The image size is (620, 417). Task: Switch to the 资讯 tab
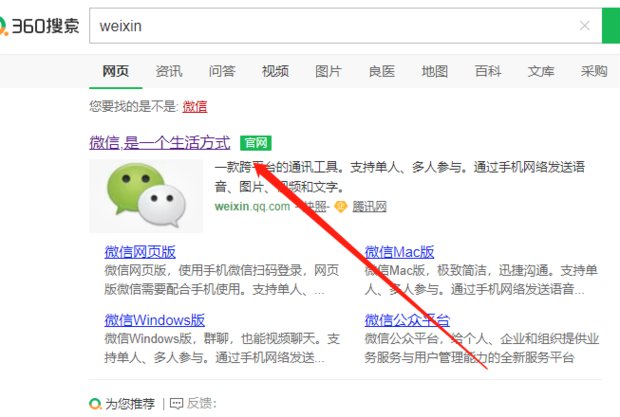tap(169, 71)
